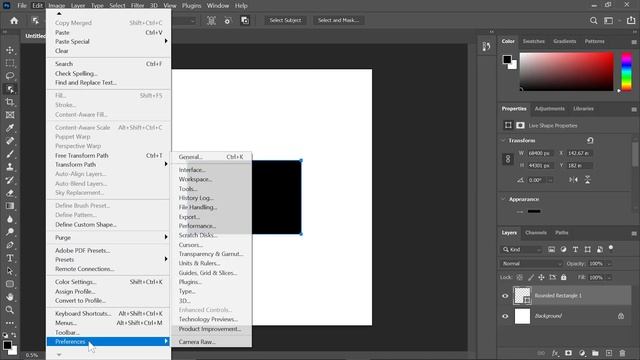Add a layer mask icon
The image size is (640, 360).
569,353
